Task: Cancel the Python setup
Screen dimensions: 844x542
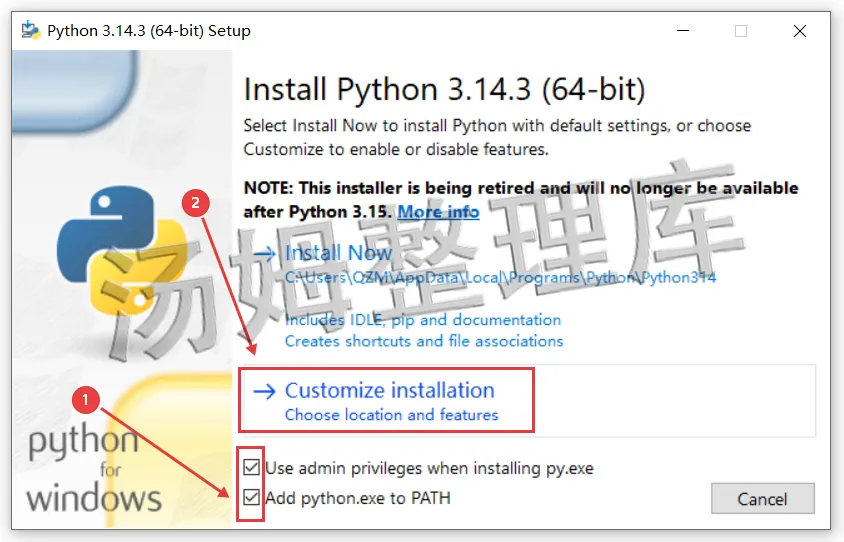Action: (x=763, y=499)
